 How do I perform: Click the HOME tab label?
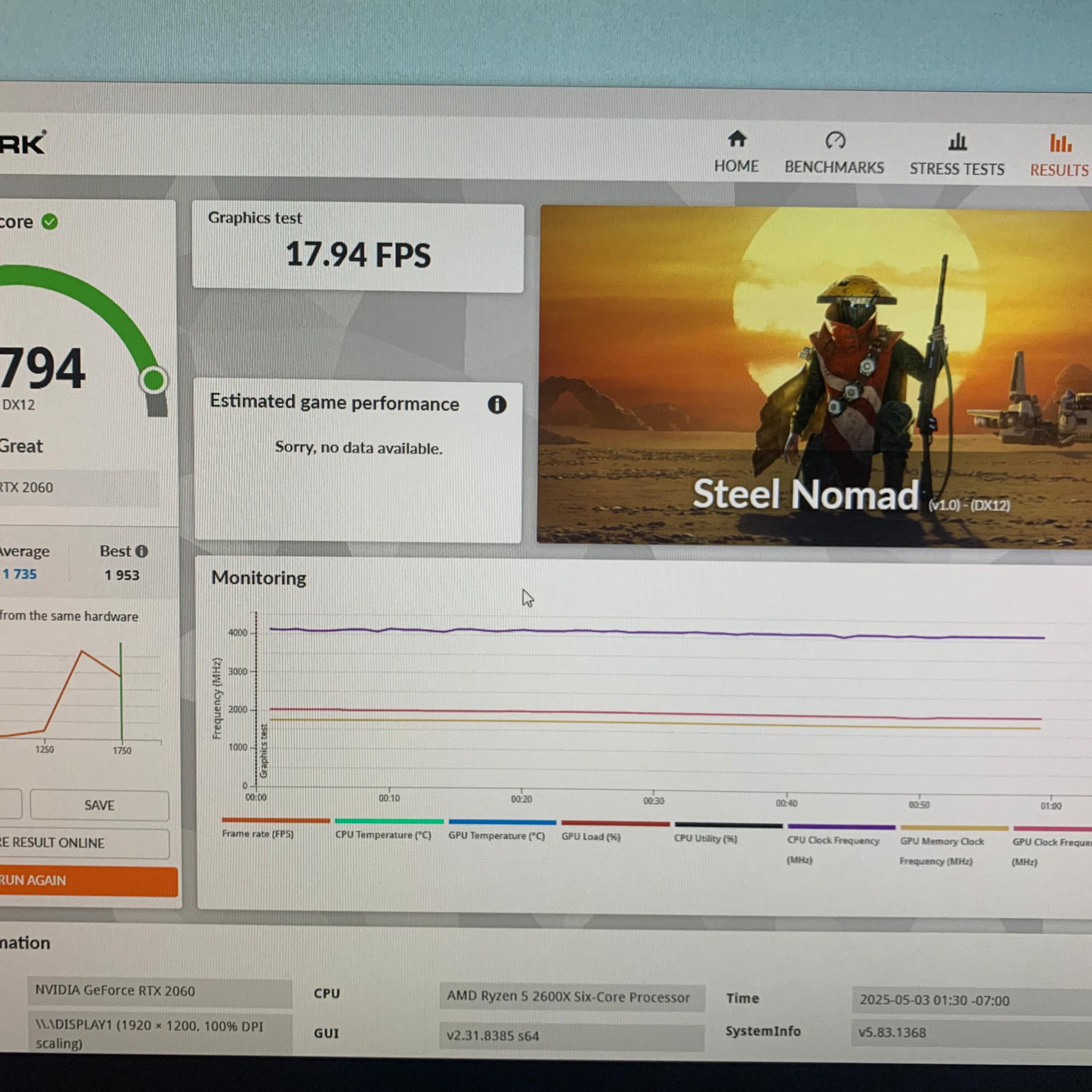click(x=736, y=166)
